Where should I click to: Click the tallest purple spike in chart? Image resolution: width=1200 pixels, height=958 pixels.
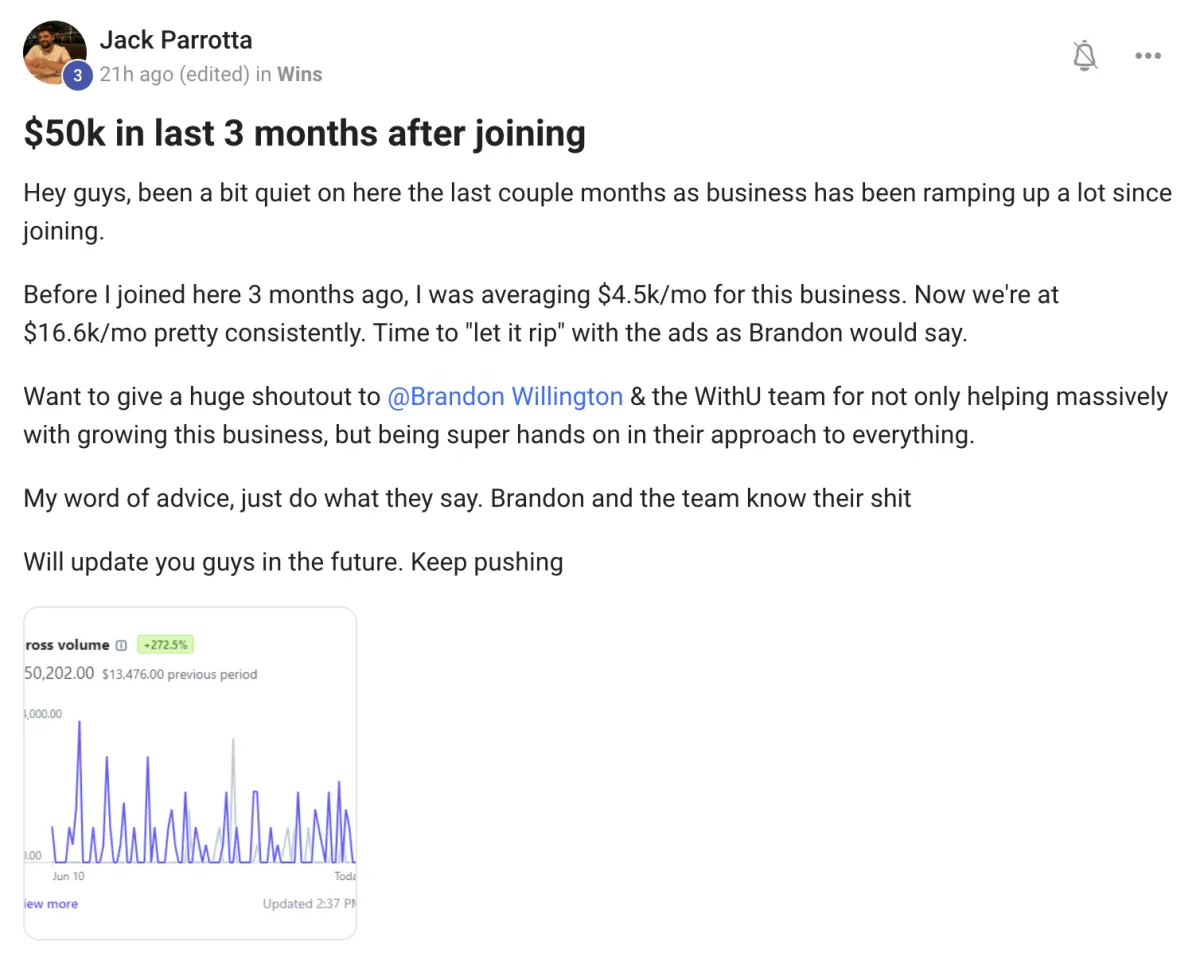pyautogui.click(x=79, y=724)
